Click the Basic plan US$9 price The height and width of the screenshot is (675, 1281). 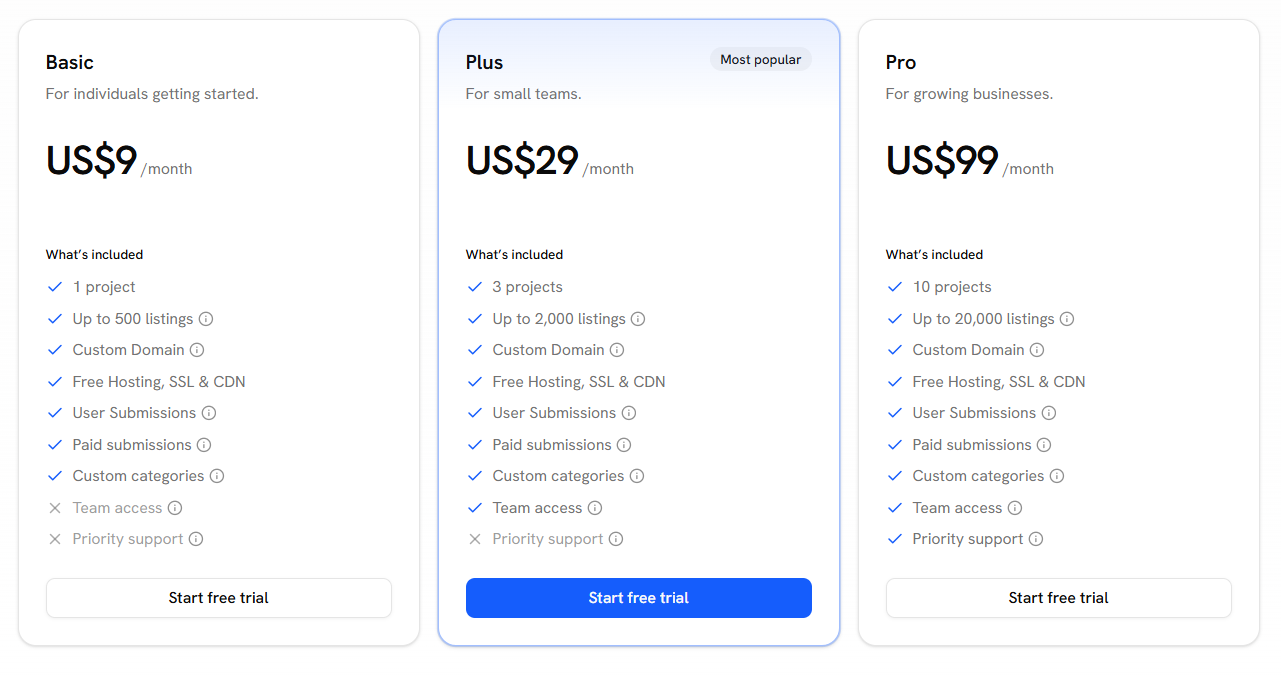pyautogui.click(x=92, y=161)
